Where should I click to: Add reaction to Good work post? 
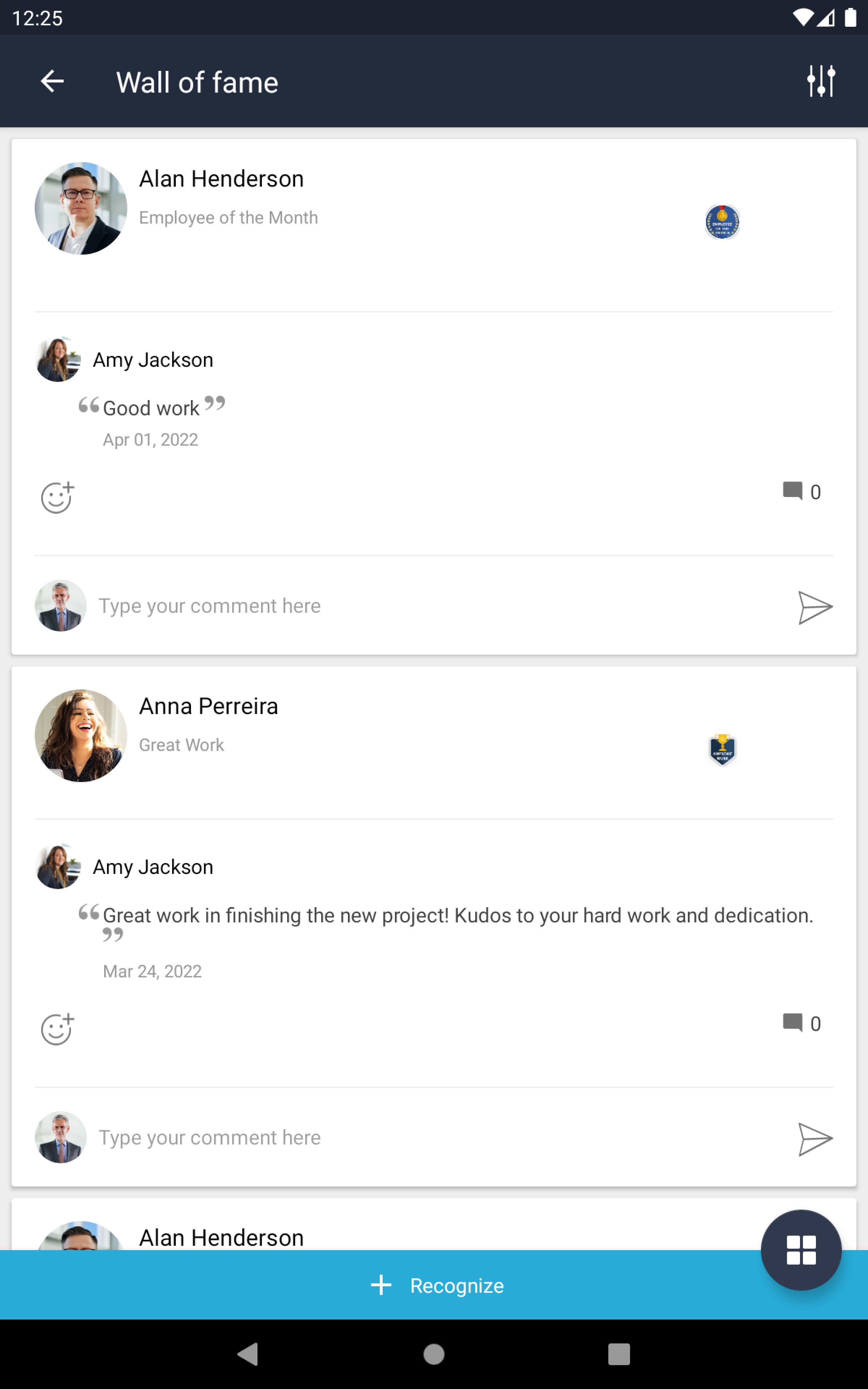pos(57,497)
